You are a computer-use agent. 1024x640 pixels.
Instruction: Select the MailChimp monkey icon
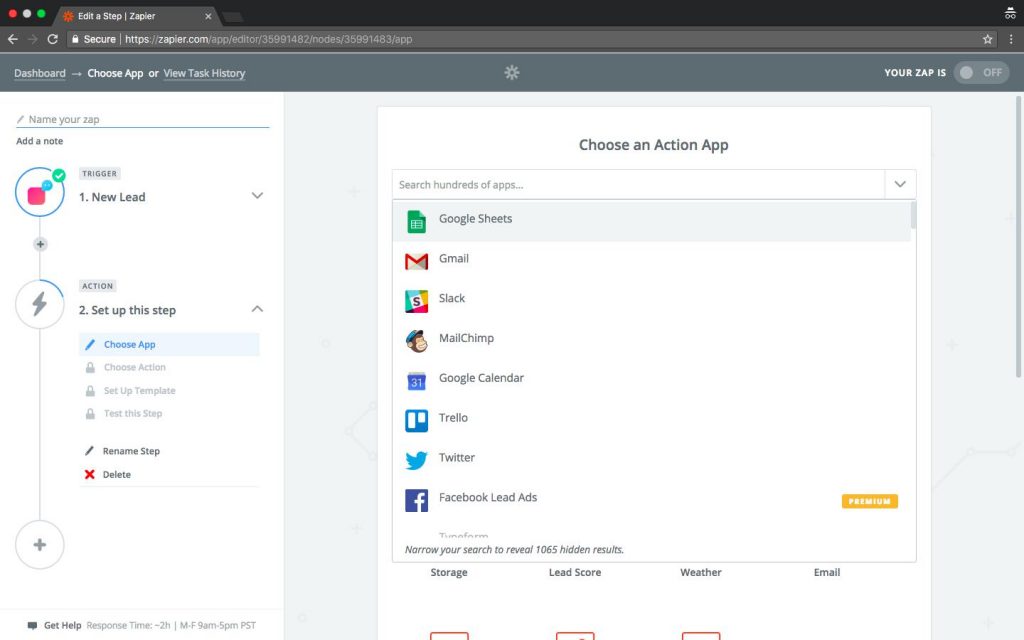tap(416, 341)
